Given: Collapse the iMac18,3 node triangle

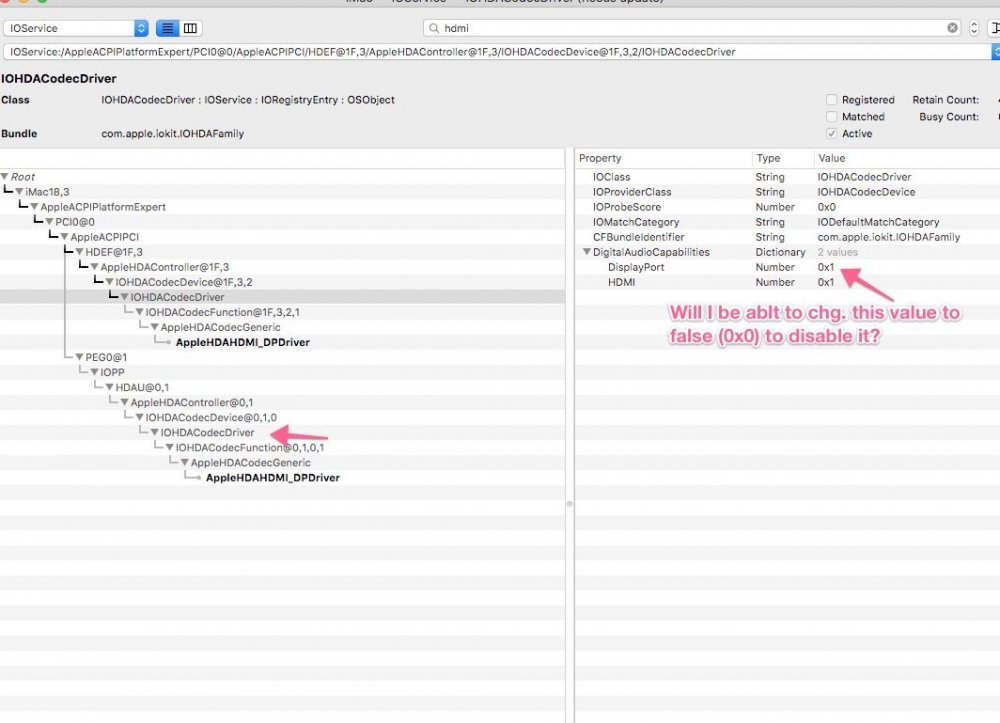Looking at the screenshot, I should point(19,192).
